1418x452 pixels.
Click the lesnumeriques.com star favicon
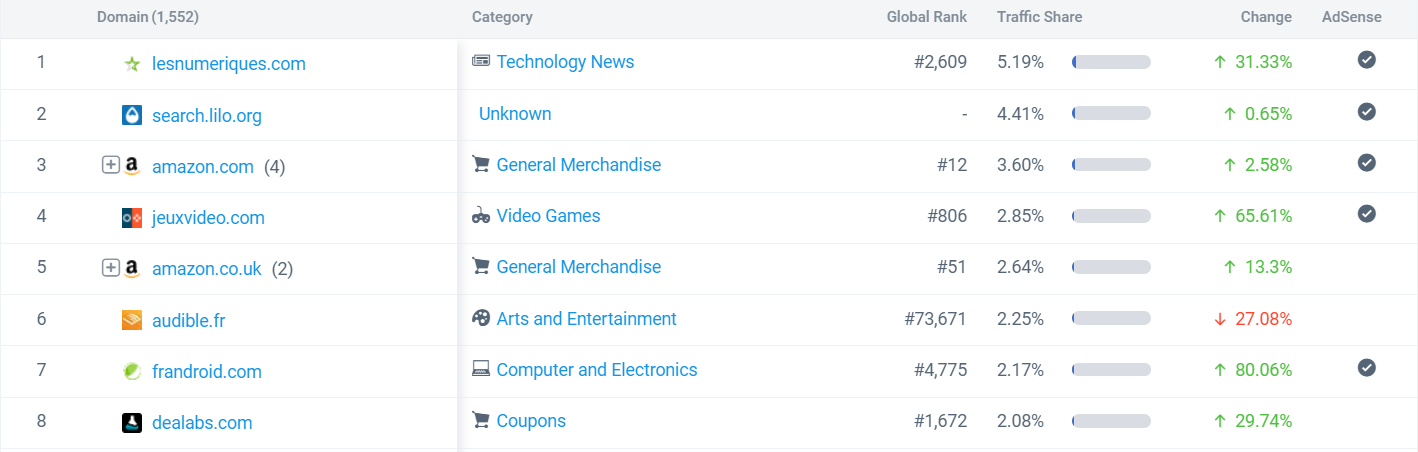(132, 64)
